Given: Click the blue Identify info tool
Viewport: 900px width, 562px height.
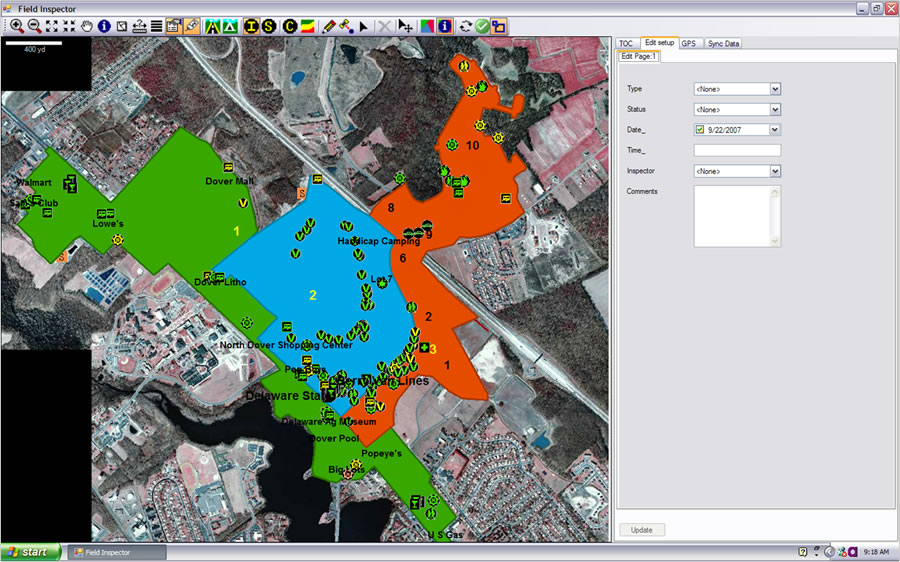Looking at the screenshot, I should click(104, 26).
